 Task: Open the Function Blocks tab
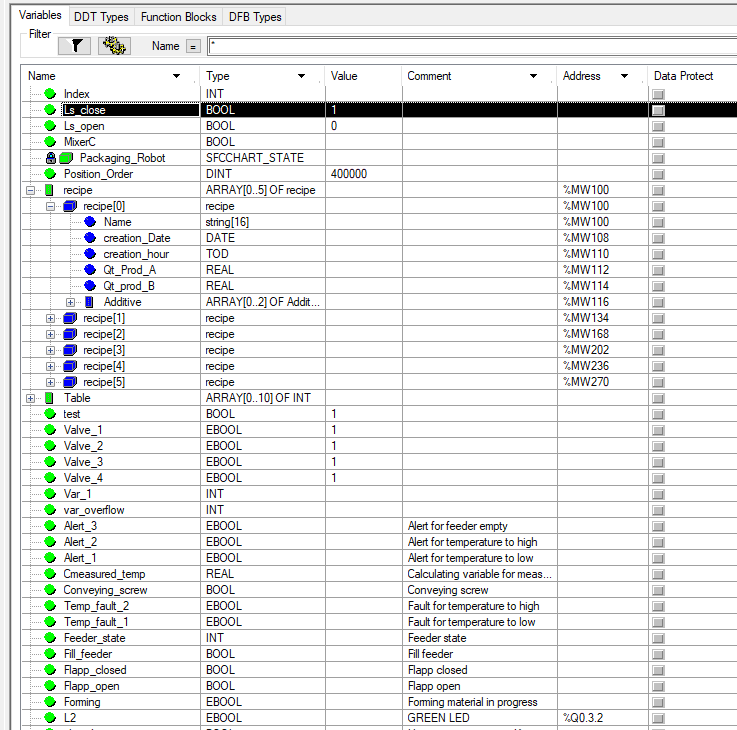point(179,17)
